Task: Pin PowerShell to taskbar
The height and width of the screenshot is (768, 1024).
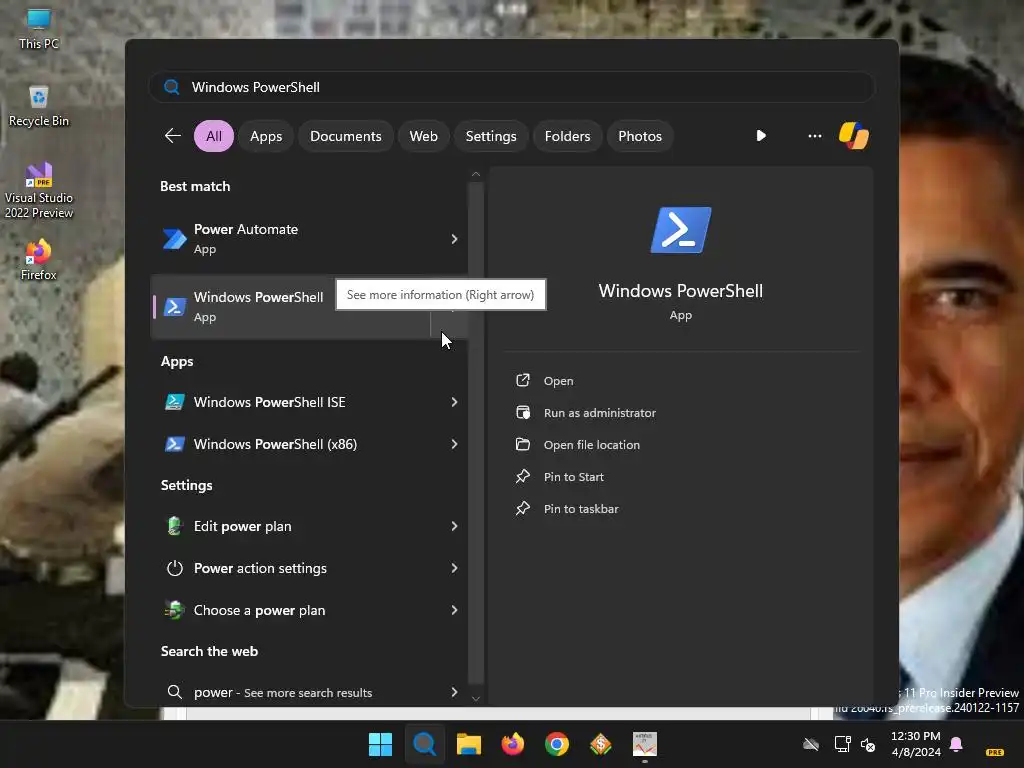Action: pyautogui.click(x=581, y=509)
